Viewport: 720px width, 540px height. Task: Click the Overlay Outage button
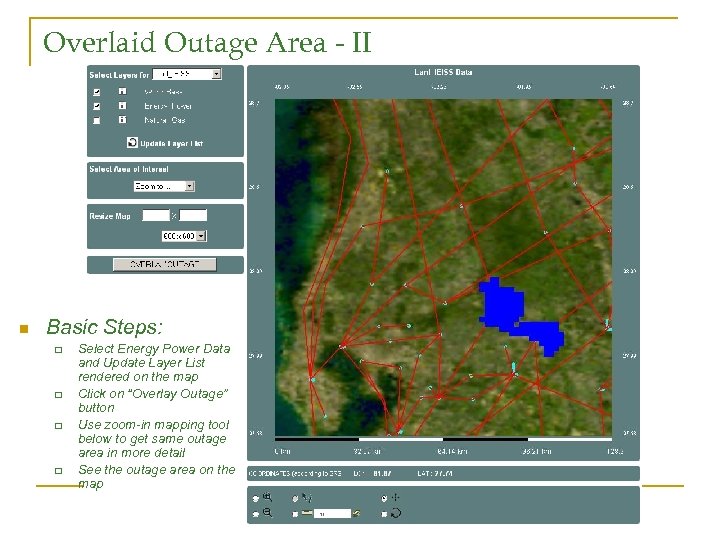tap(164, 264)
